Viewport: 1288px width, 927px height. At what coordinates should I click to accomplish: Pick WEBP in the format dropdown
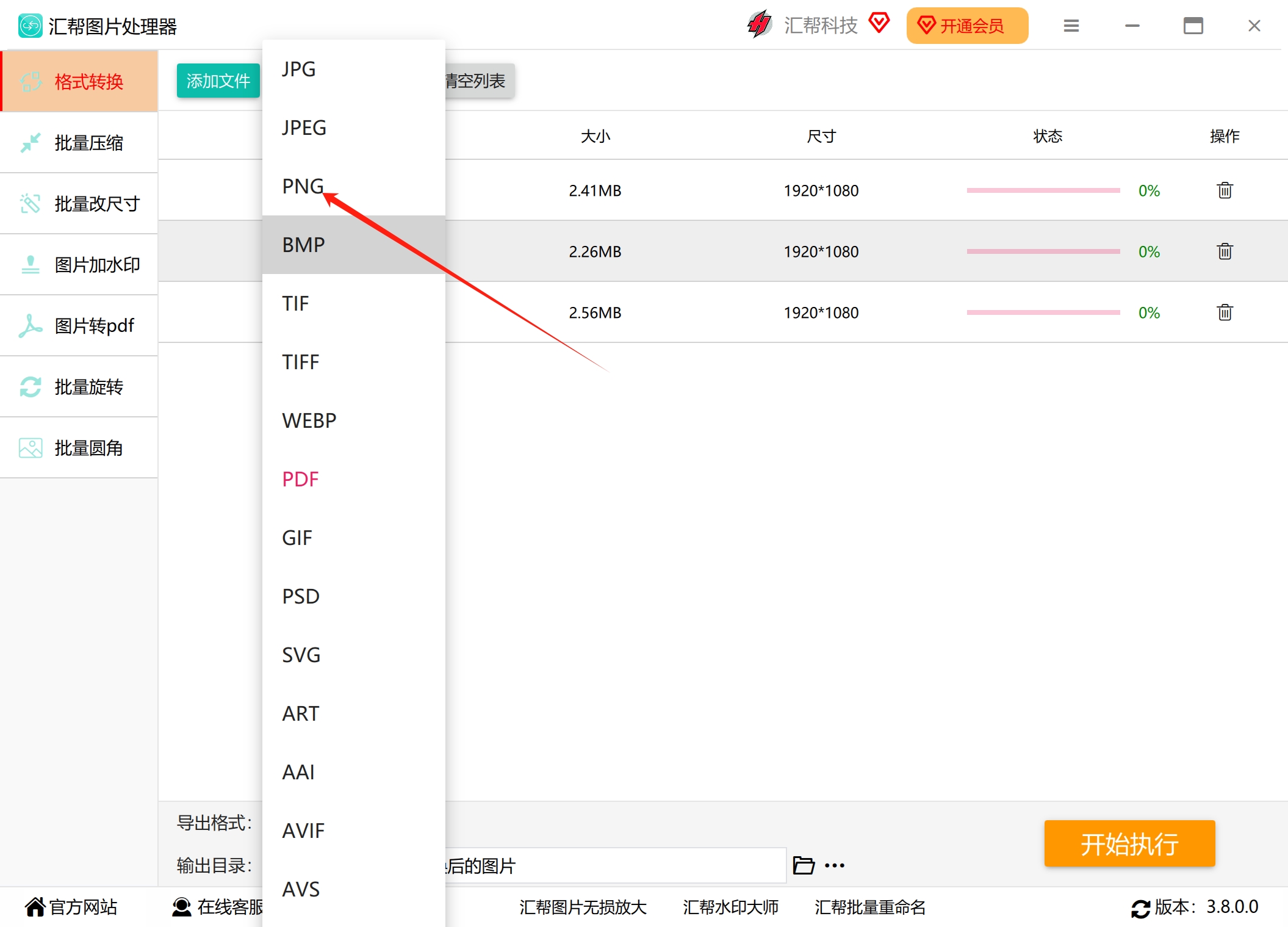354,420
